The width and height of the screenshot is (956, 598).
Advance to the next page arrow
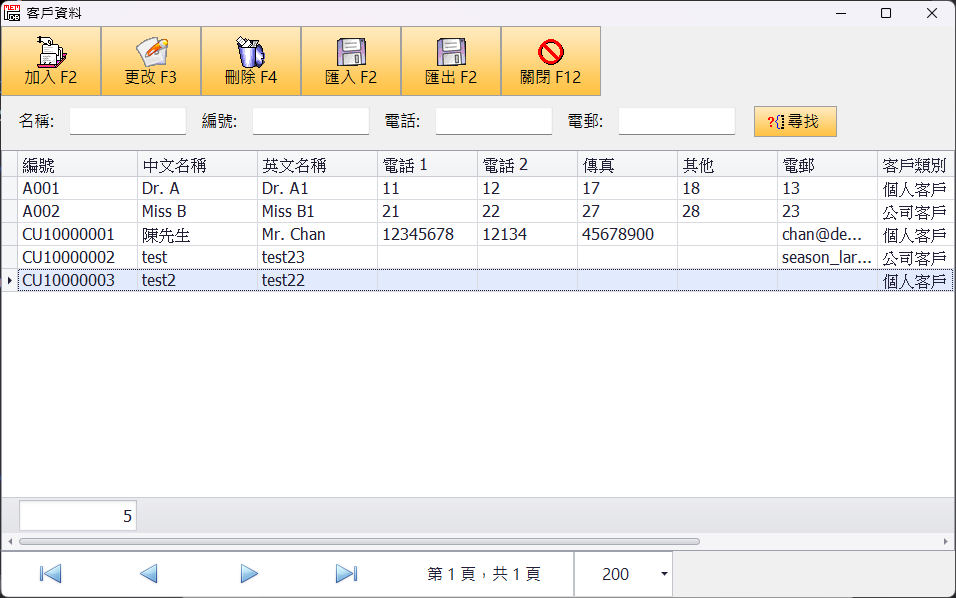pyautogui.click(x=249, y=574)
